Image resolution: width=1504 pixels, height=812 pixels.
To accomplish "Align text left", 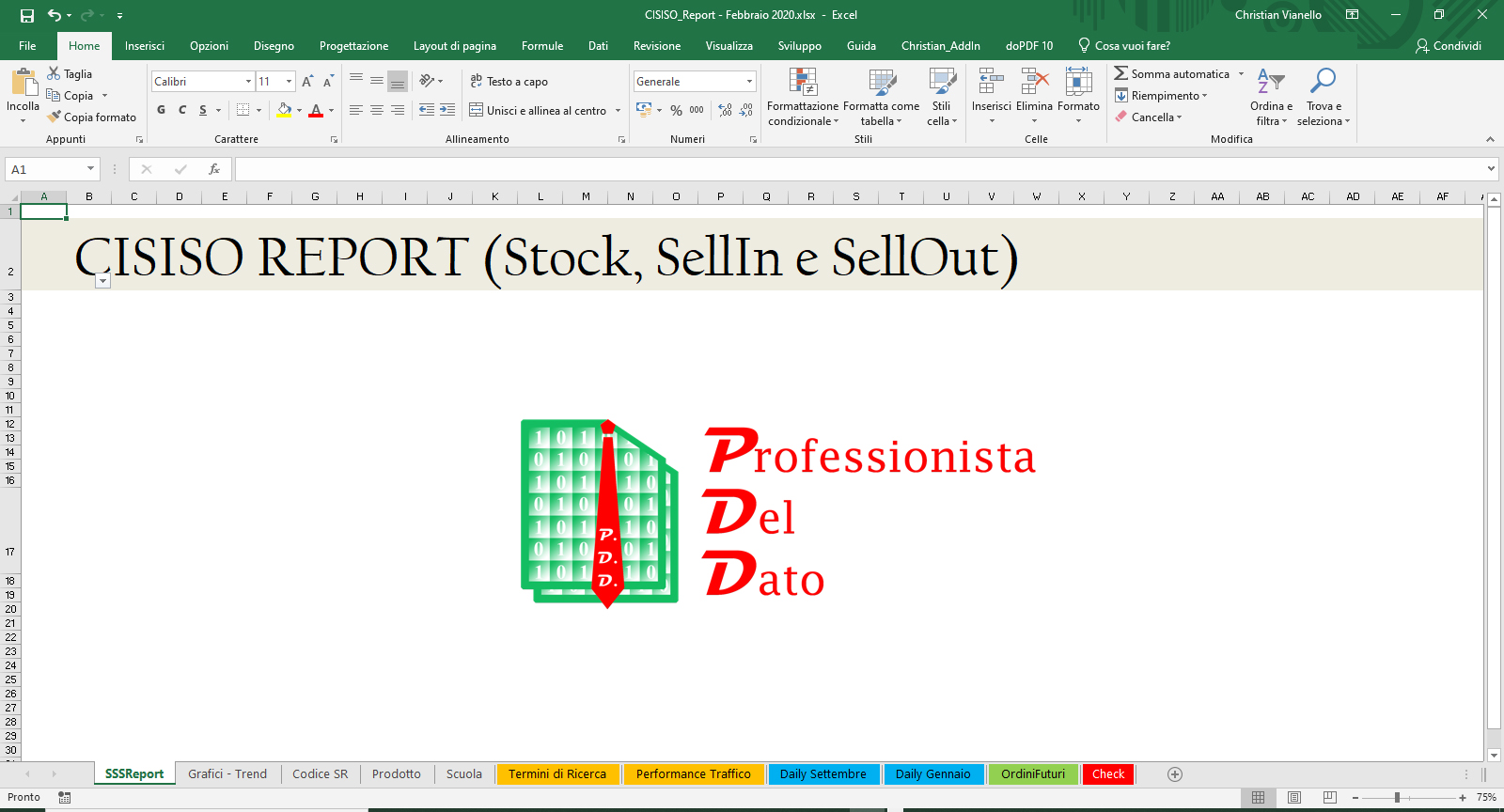I will click(356, 110).
